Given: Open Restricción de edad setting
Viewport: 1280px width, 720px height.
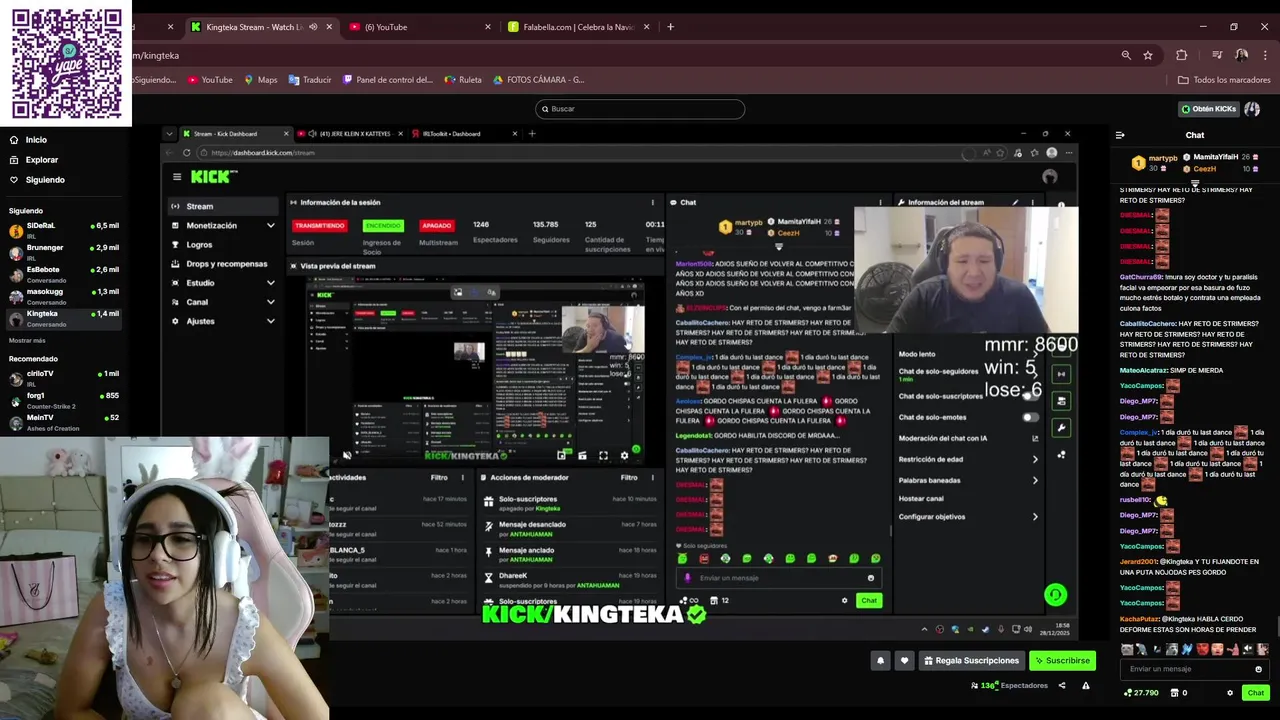Looking at the screenshot, I should coord(968,459).
